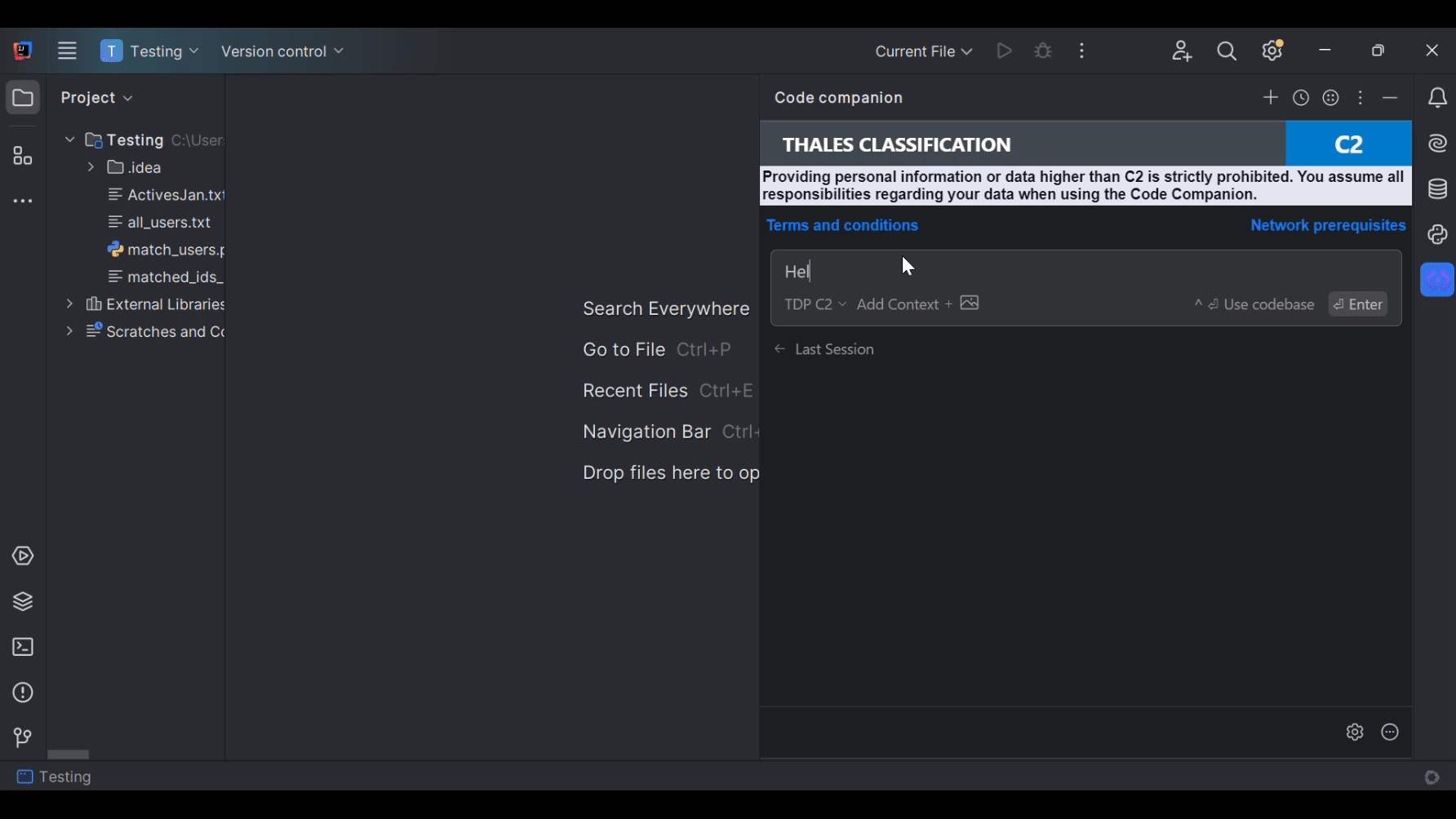Select the Code companion sidebar icon
Screen dimensions: 1456x819
(1438, 280)
